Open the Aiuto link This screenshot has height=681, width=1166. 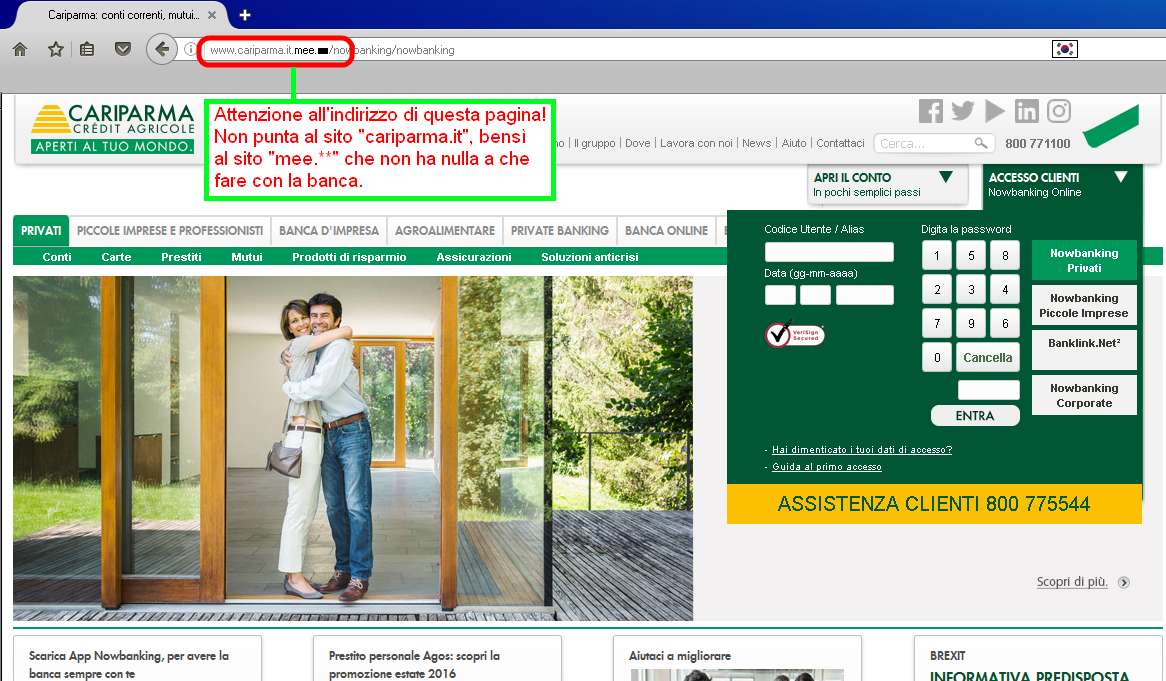pyautogui.click(x=793, y=143)
